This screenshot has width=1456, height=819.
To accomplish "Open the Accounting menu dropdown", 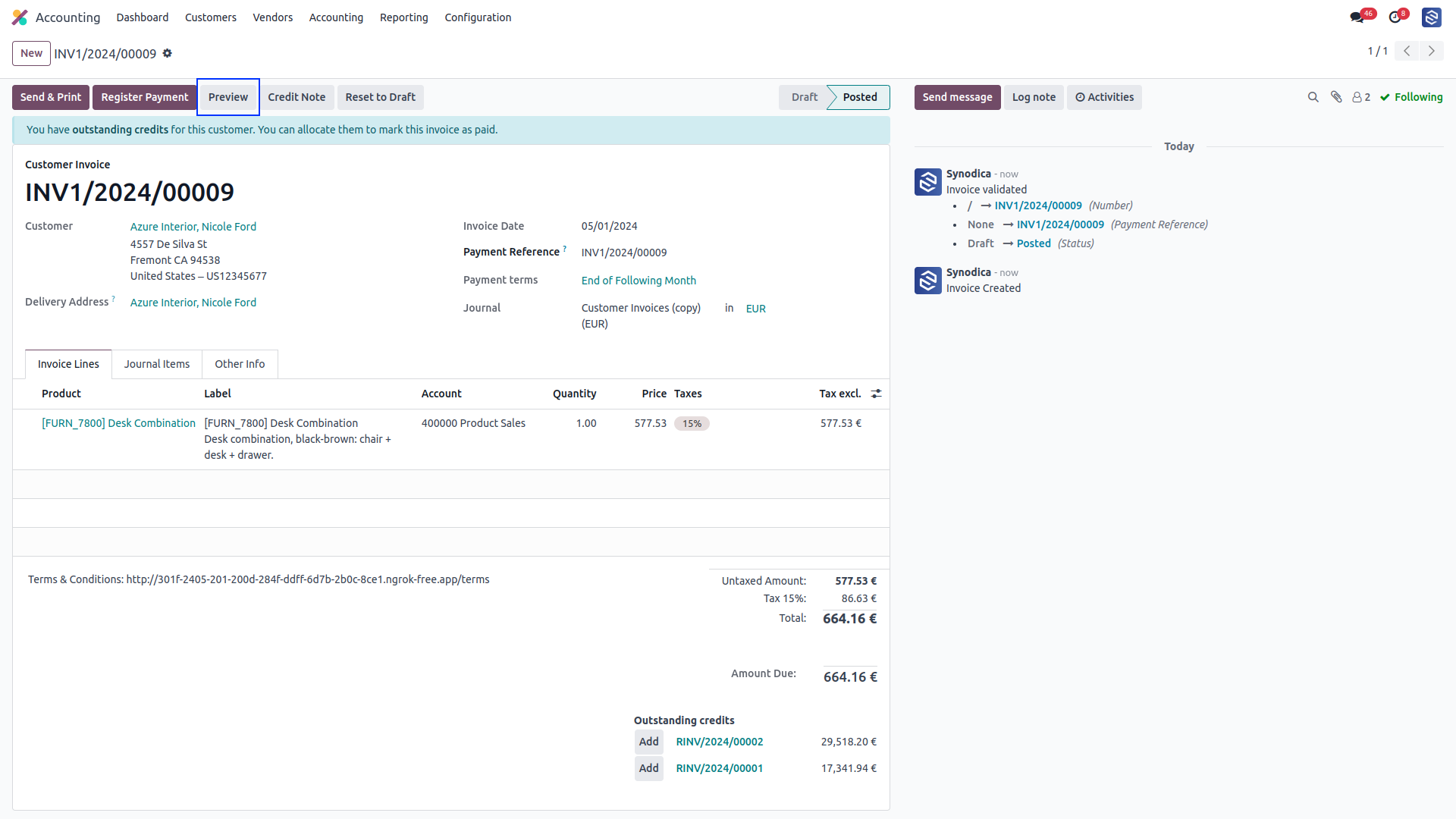I will (x=336, y=17).
